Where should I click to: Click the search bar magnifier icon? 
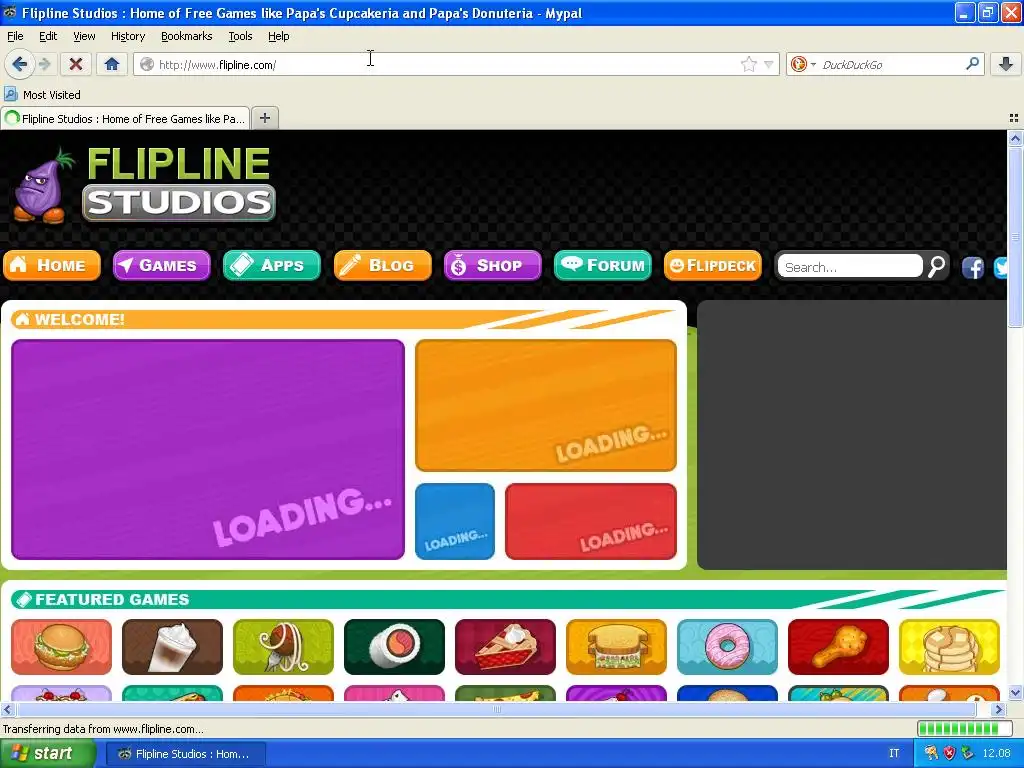[972, 63]
